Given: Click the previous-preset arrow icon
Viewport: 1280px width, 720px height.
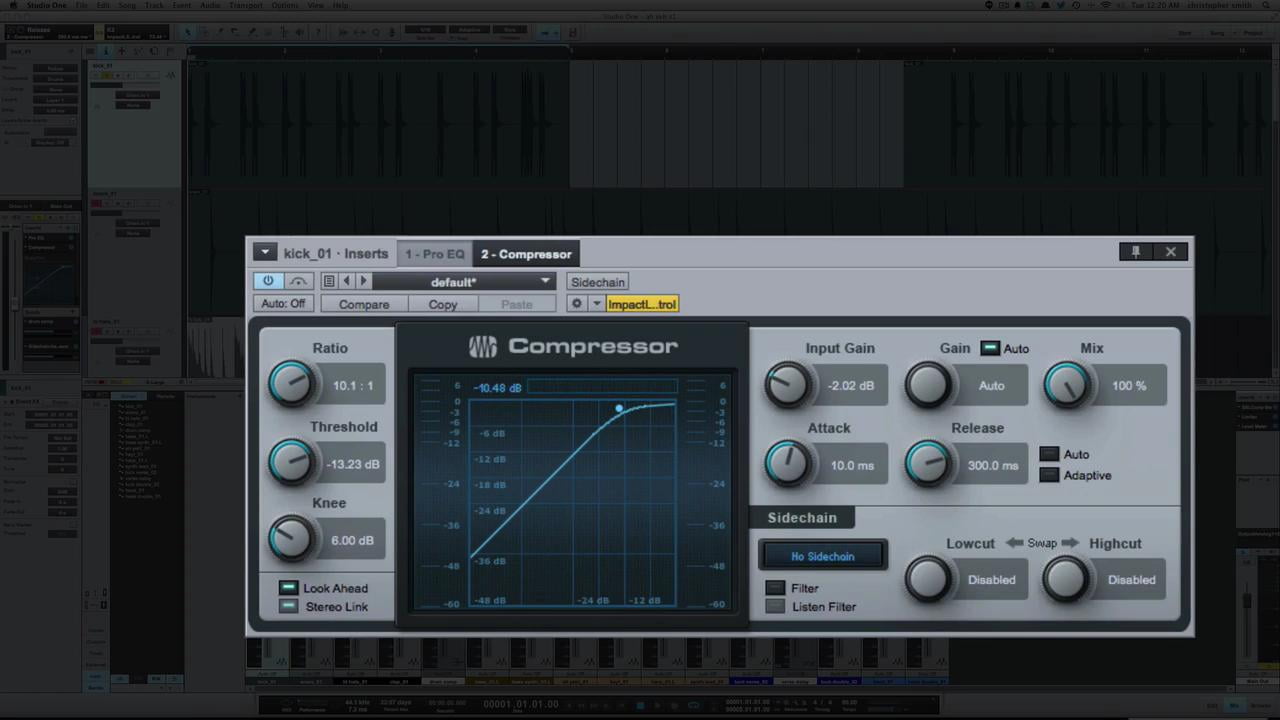Looking at the screenshot, I should click(x=346, y=281).
